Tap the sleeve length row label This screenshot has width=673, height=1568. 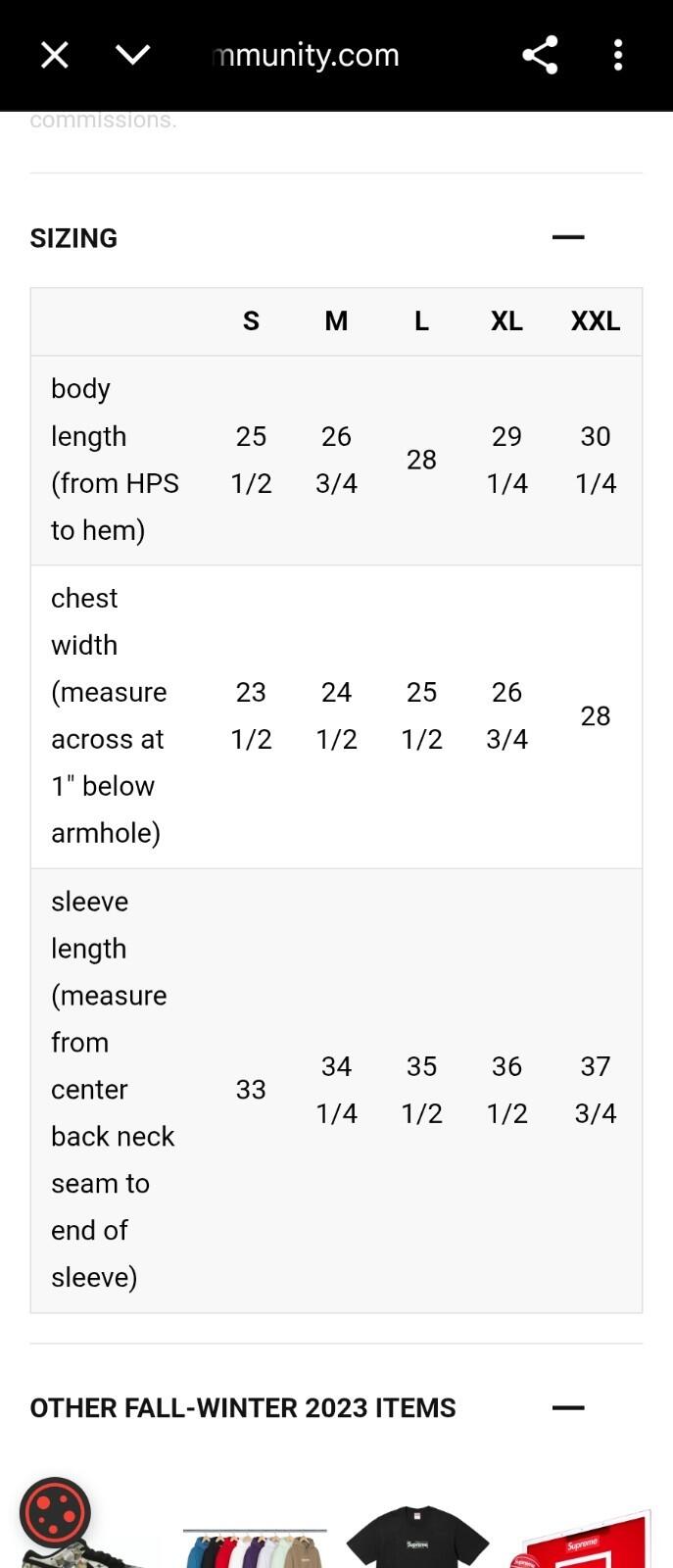click(x=114, y=1090)
